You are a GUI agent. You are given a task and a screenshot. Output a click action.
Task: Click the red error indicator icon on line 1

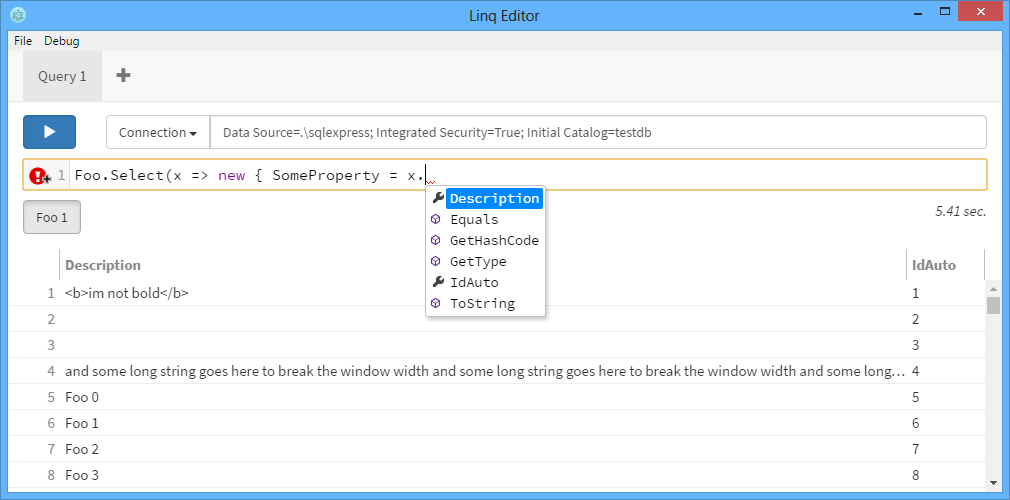click(39, 175)
